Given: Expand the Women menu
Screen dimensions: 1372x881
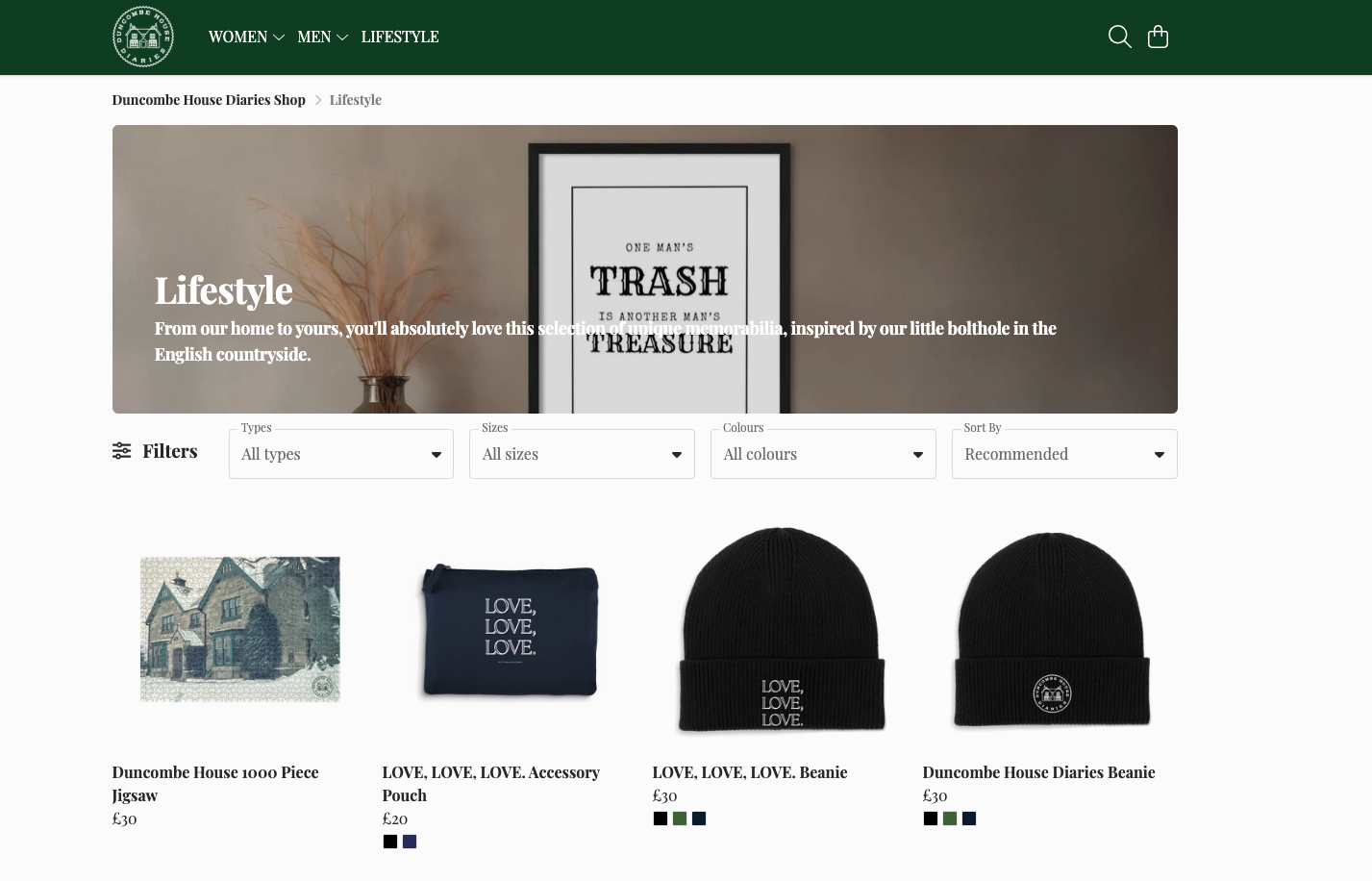Looking at the screenshot, I should tap(246, 37).
